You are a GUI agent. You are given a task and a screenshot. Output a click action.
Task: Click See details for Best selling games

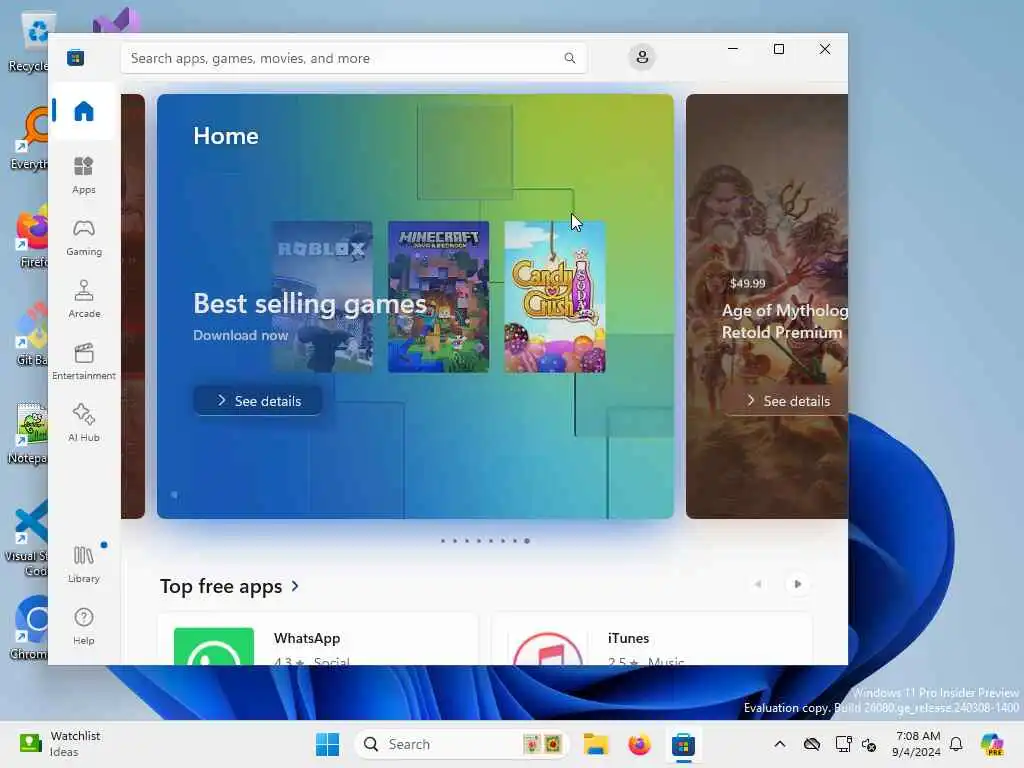click(x=258, y=400)
